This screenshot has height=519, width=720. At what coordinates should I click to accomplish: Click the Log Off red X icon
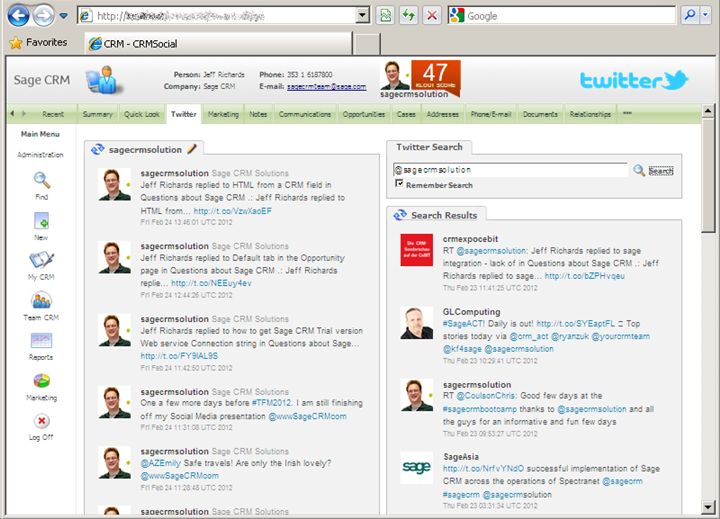(41, 421)
